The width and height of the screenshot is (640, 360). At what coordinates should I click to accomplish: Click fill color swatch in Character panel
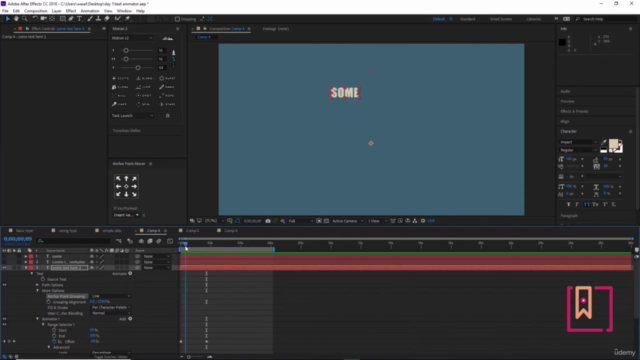coord(613,143)
